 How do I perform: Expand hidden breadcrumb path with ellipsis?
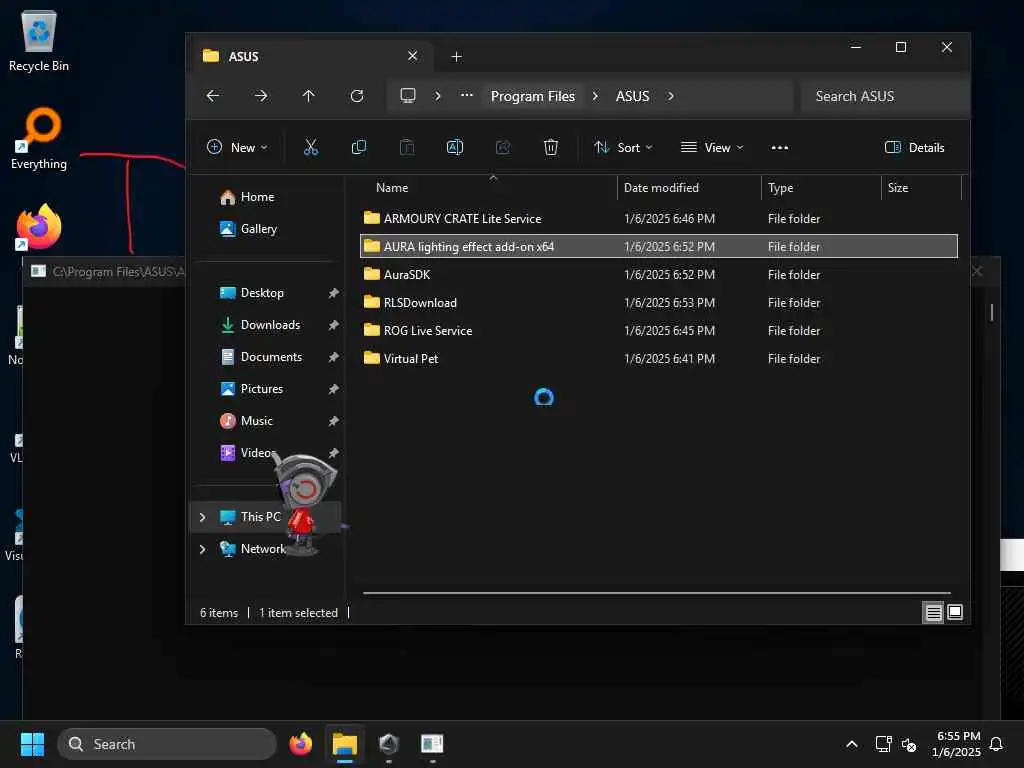(x=466, y=95)
